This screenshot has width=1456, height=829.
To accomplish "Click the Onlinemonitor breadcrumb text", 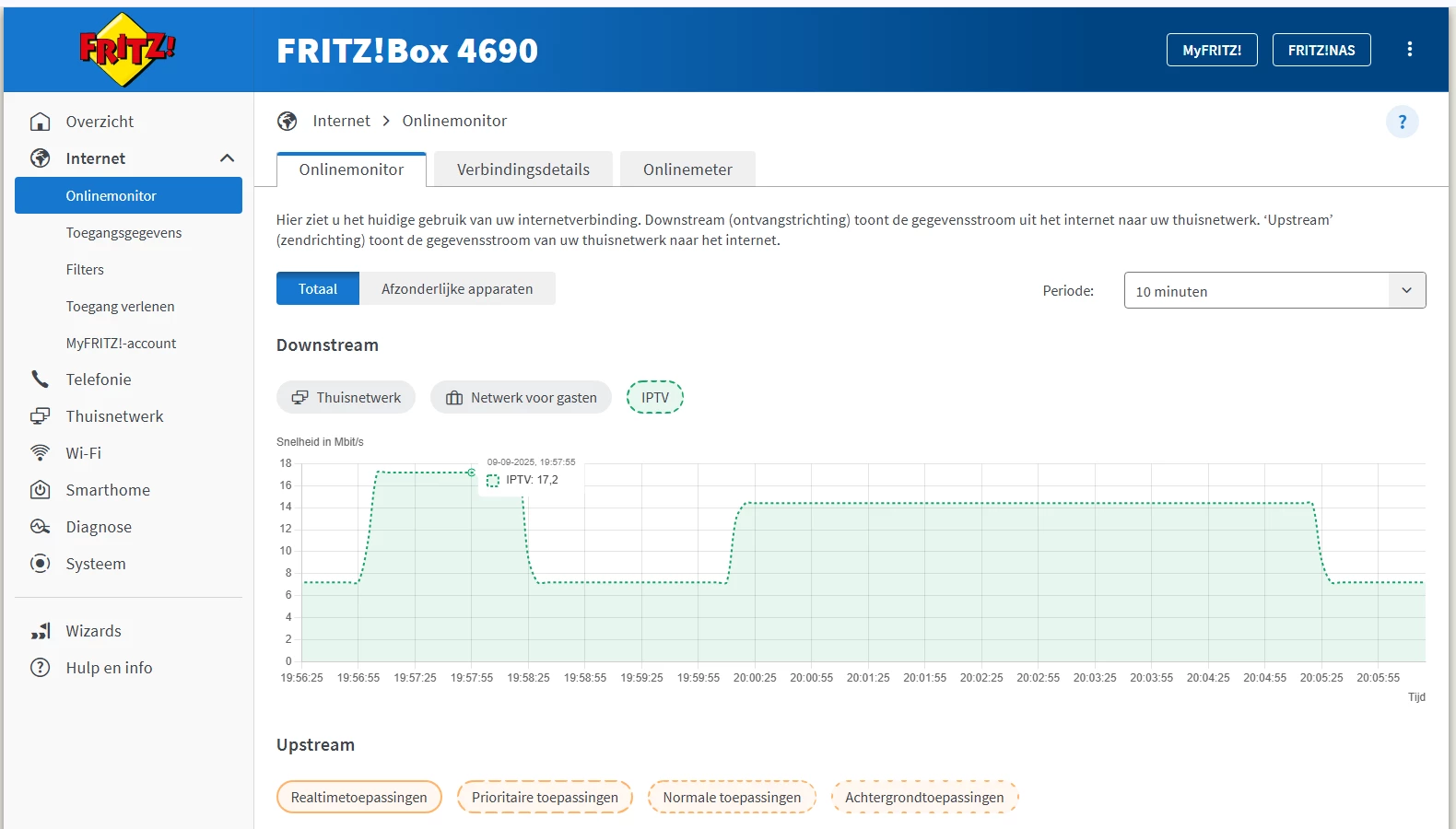I will click(x=454, y=121).
